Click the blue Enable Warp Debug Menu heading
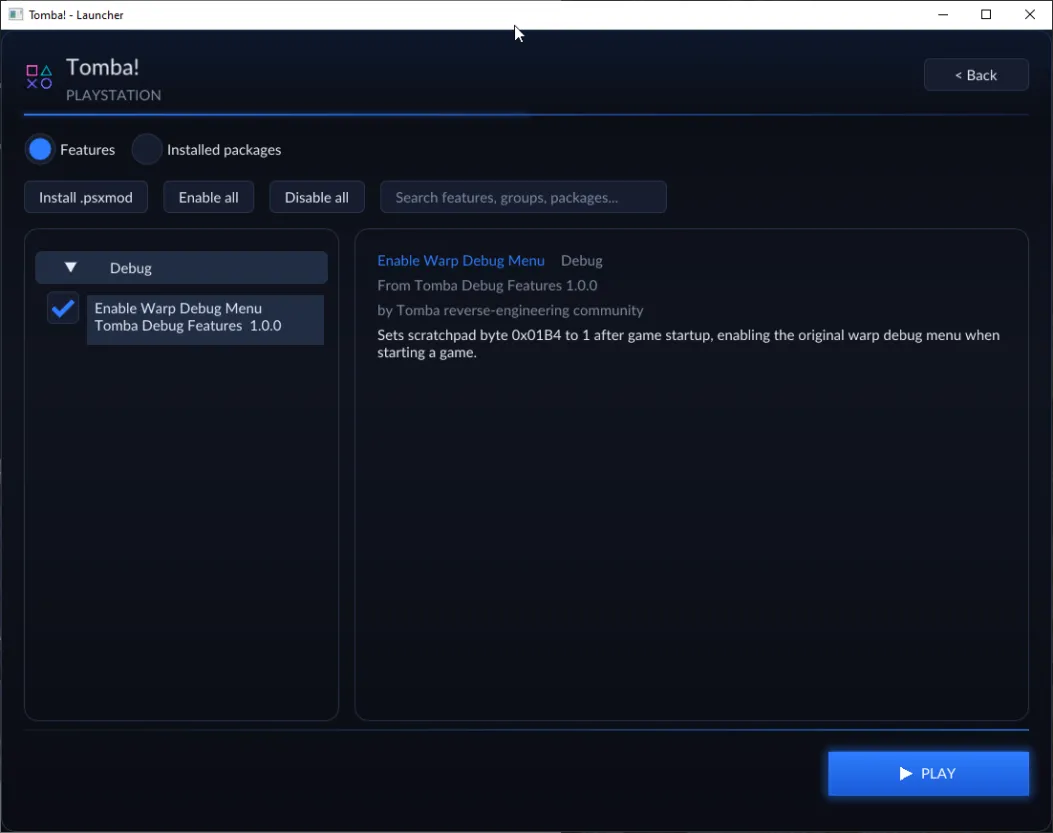This screenshot has height=833, width=1053. (x=461, y=261)
